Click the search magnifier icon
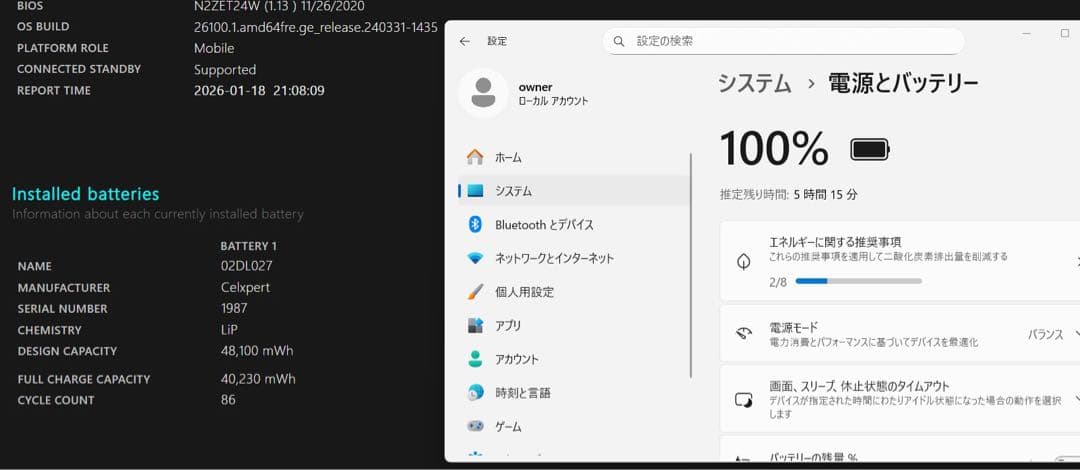The width and height of the screenshot is (1080, 470). pyautogui.click(x=619, y=41)
